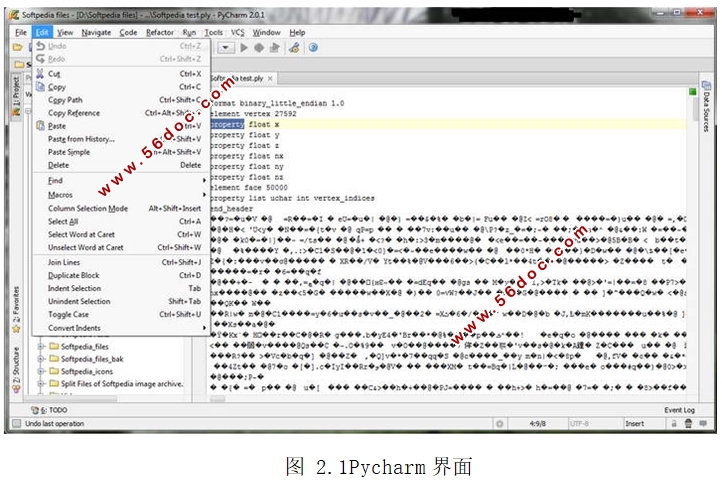Choose Copy Path from Edit menu

click(x=122, y=100)
